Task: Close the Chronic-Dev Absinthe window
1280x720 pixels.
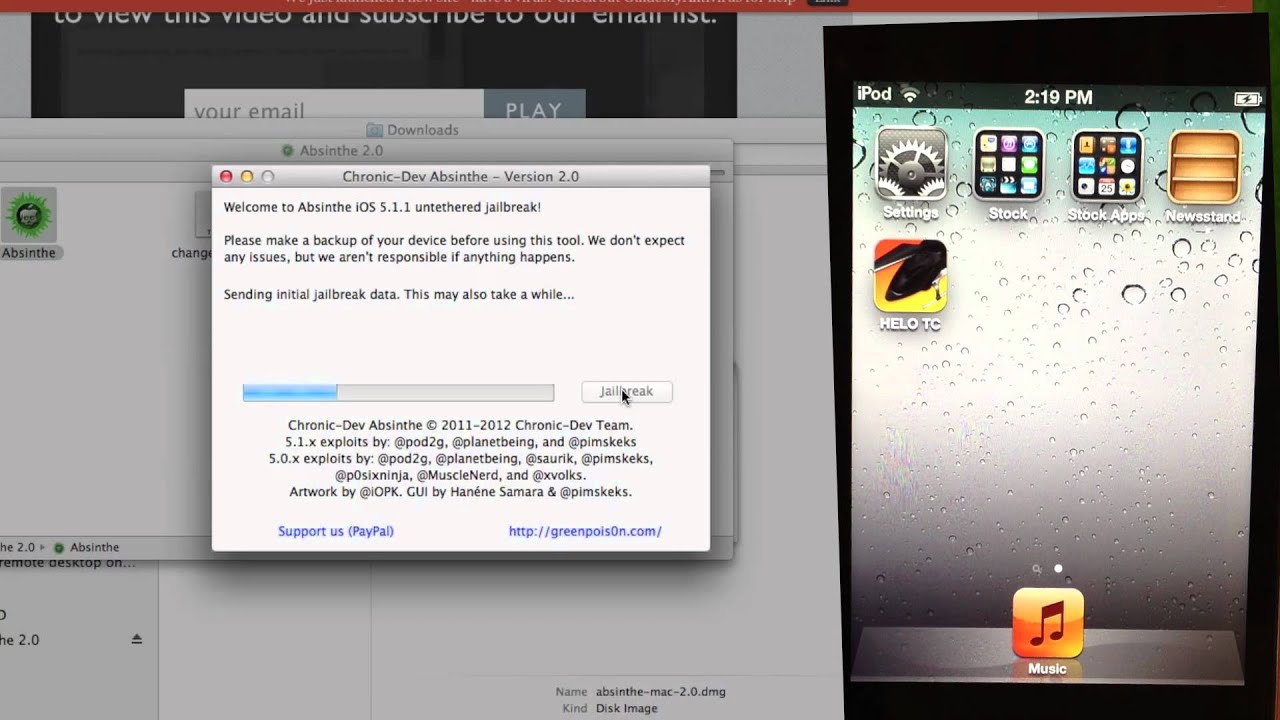Action: [x=226, y=176]
